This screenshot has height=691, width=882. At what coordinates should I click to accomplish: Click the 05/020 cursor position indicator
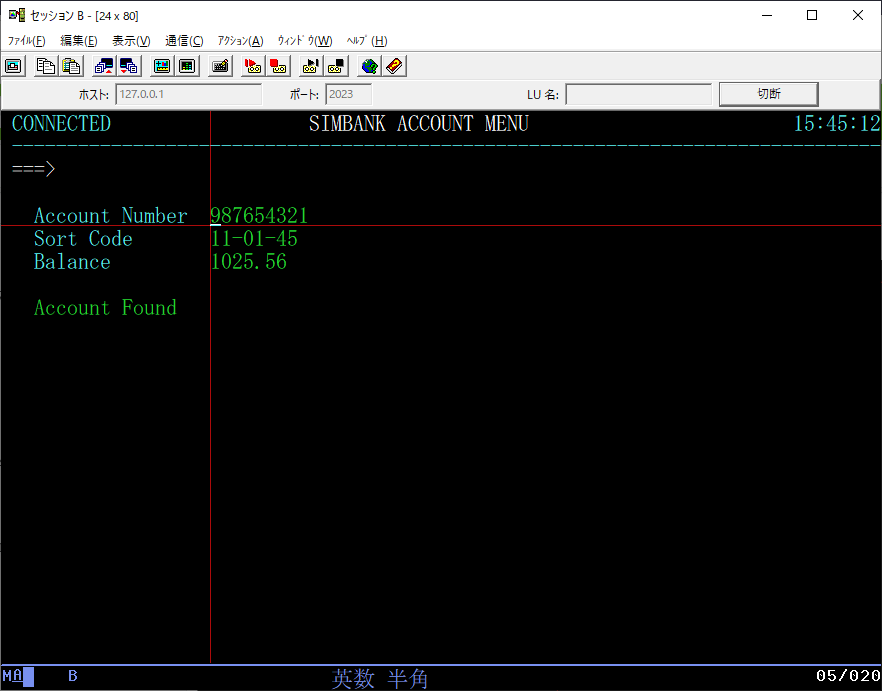pyautogui.click(x=848, y=676)
